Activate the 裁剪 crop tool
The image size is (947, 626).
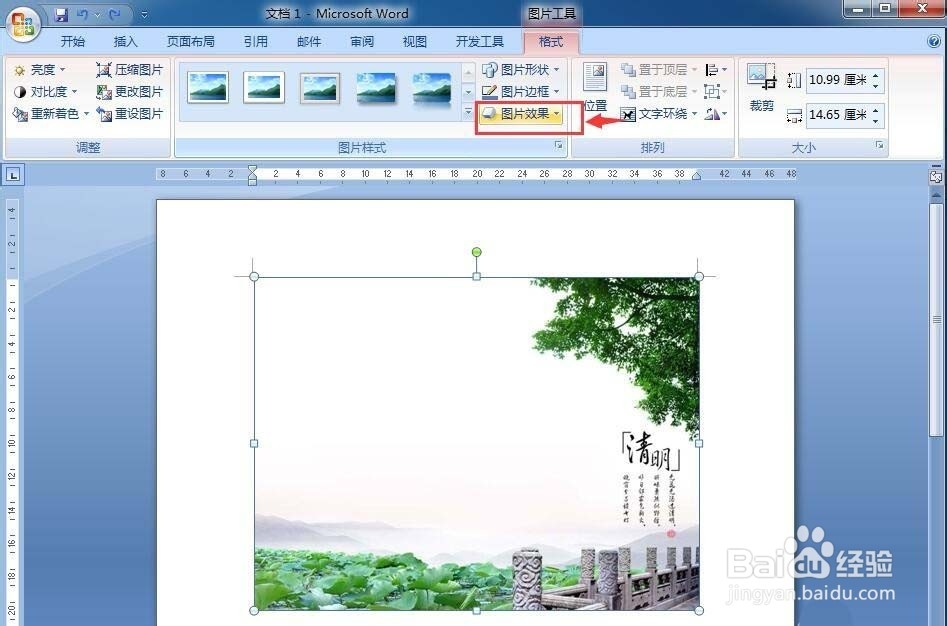pos(761,88)
